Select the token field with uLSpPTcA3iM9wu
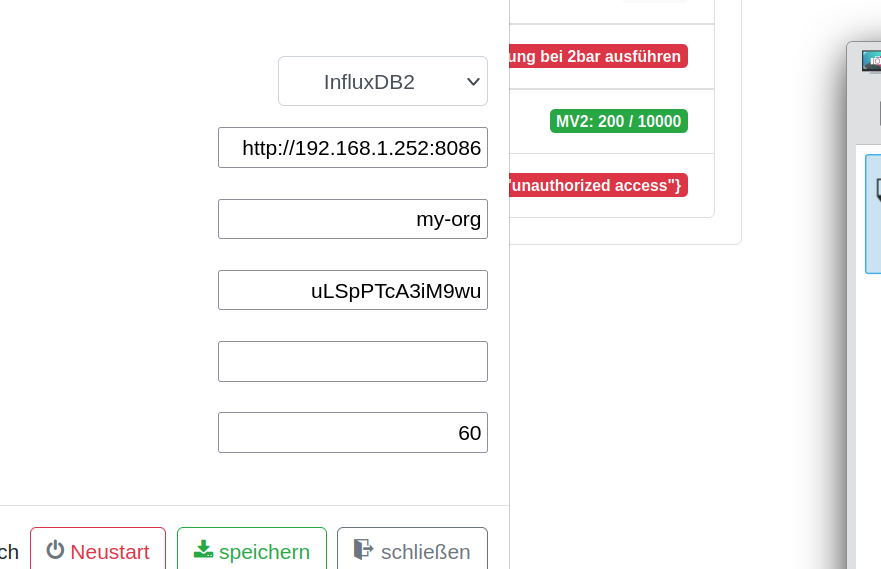881x569 pixels. 353,290
